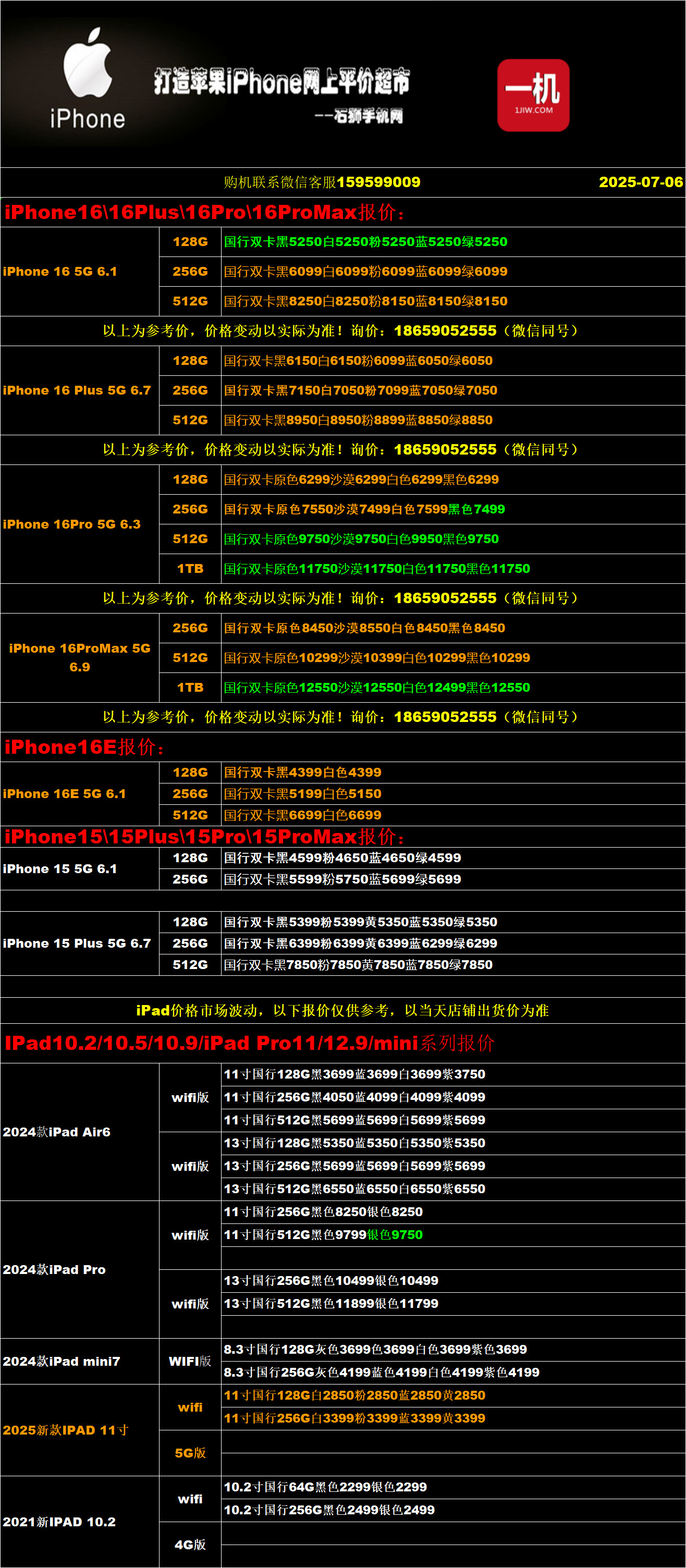The image size is (686, 1568).
Task: Click the iPhone16\16Plus\16Pro\16ProMax报价 heading
Action: 205,212
